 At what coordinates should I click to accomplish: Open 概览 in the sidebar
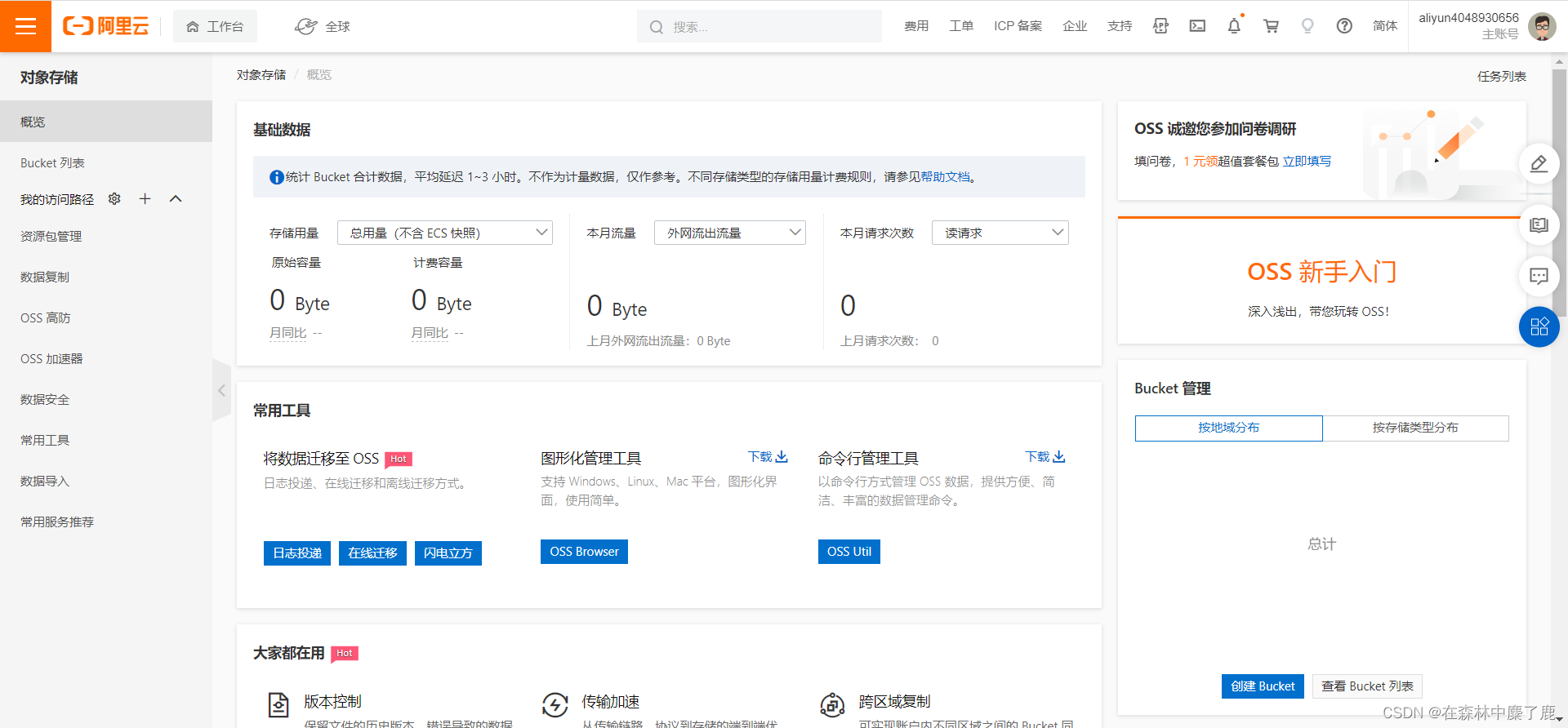pos(106,122)
